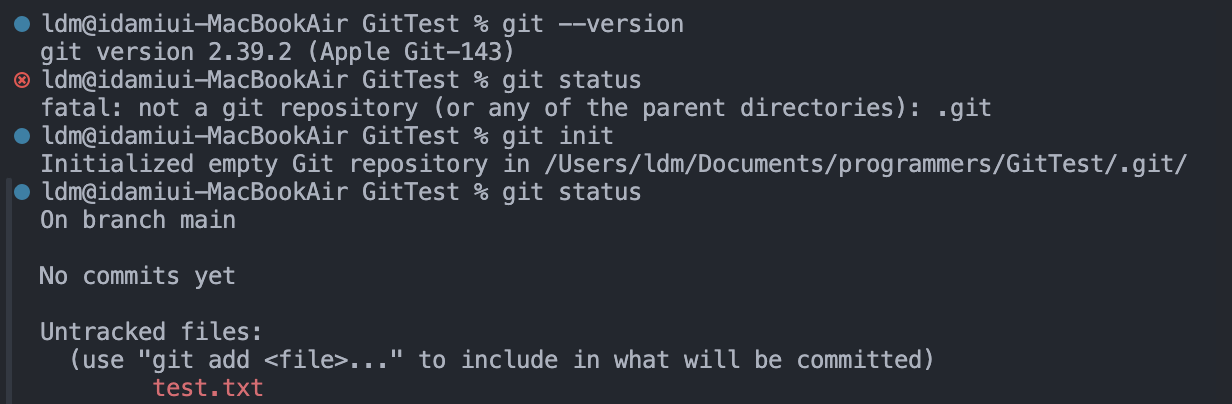The height and width of the screenshot is (404, 1232).
Task: Click the 'Untracked files:' heading
Action: (x=152, y=331)
